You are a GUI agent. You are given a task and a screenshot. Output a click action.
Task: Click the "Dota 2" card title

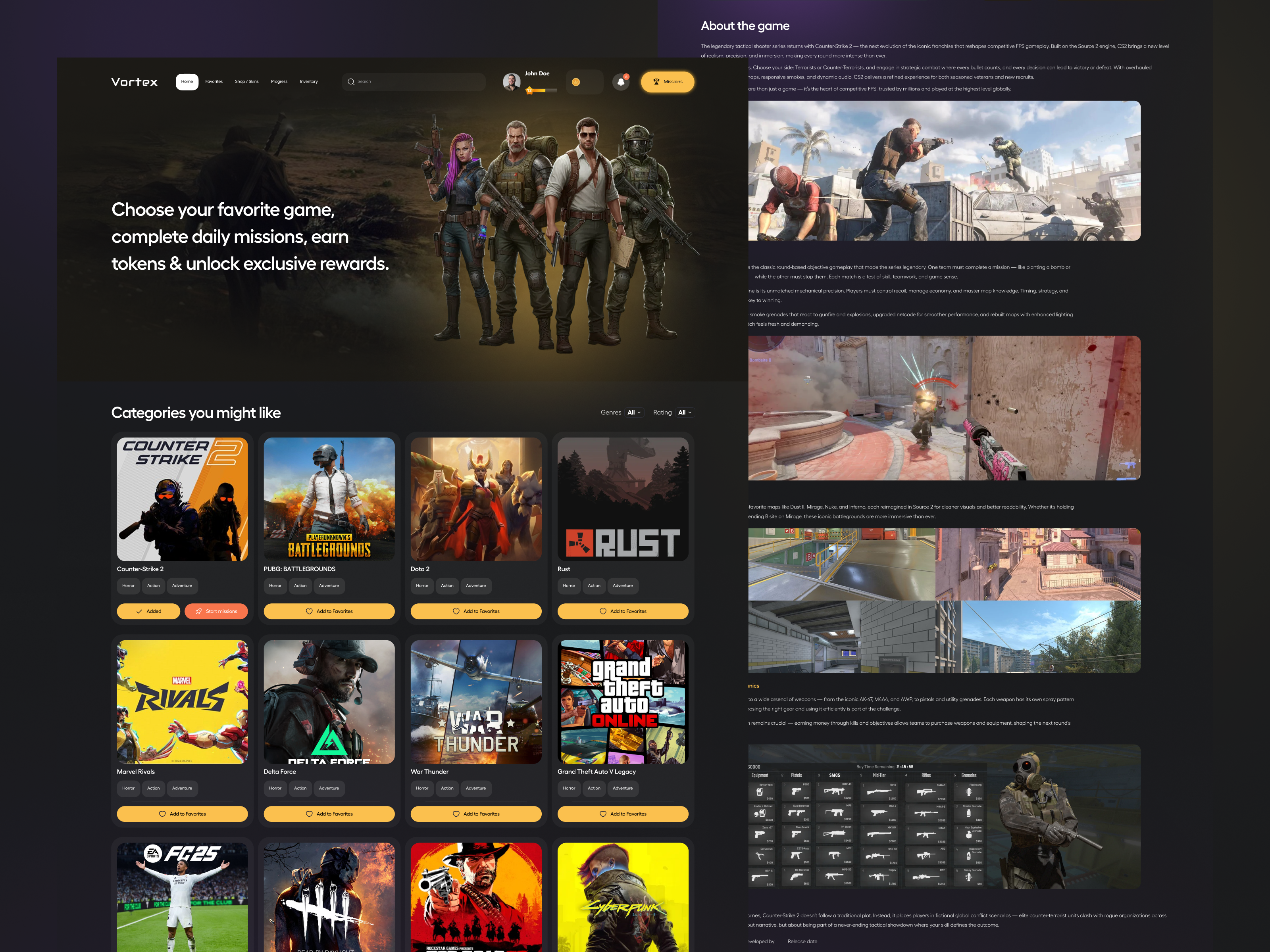click(x=420, y=569)
